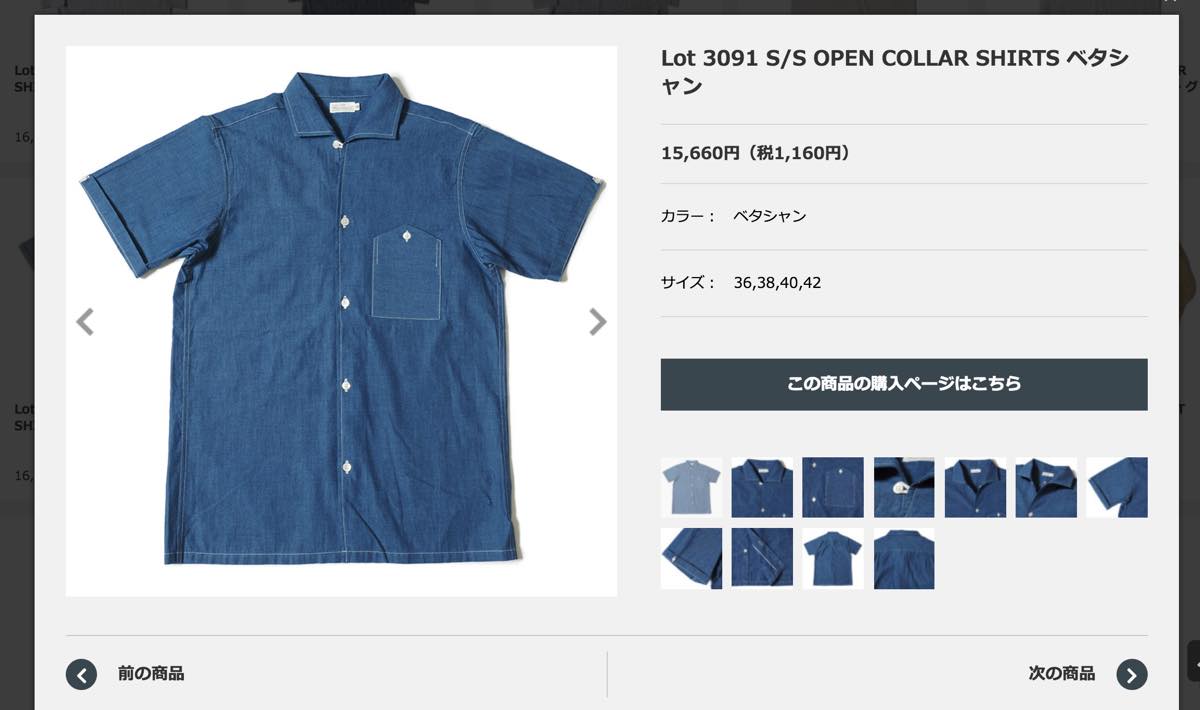Select the fifth thumbnail showing open collar
The width and height of the screenshot is (1200, 710).
[975, 487]
